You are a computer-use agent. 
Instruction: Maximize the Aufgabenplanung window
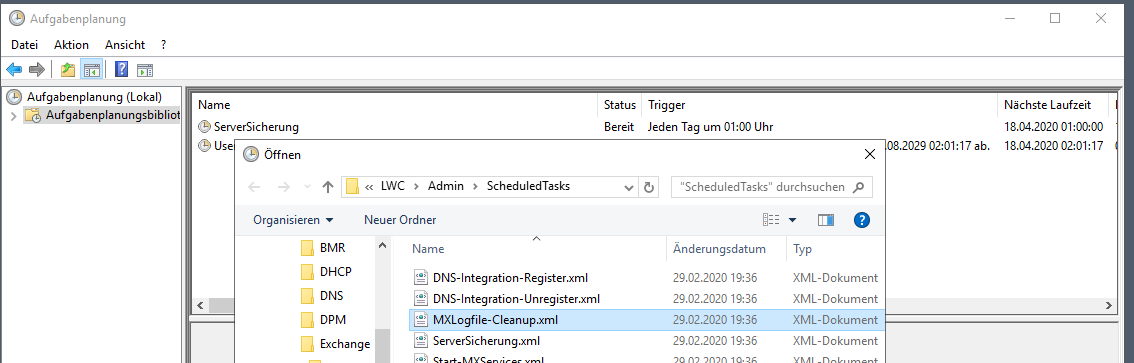(1055, 18)
